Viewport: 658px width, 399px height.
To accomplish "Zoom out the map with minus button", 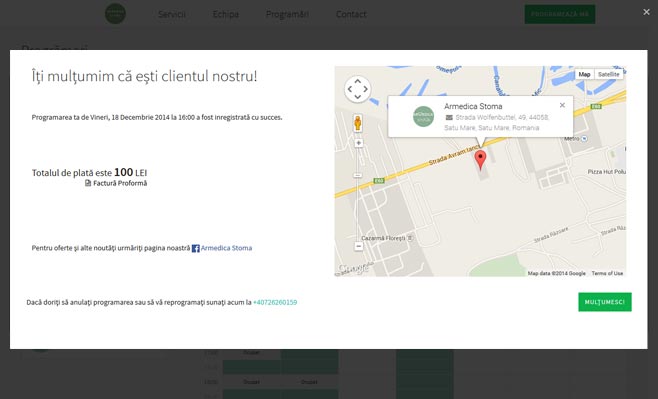I will tap(358, 246).
